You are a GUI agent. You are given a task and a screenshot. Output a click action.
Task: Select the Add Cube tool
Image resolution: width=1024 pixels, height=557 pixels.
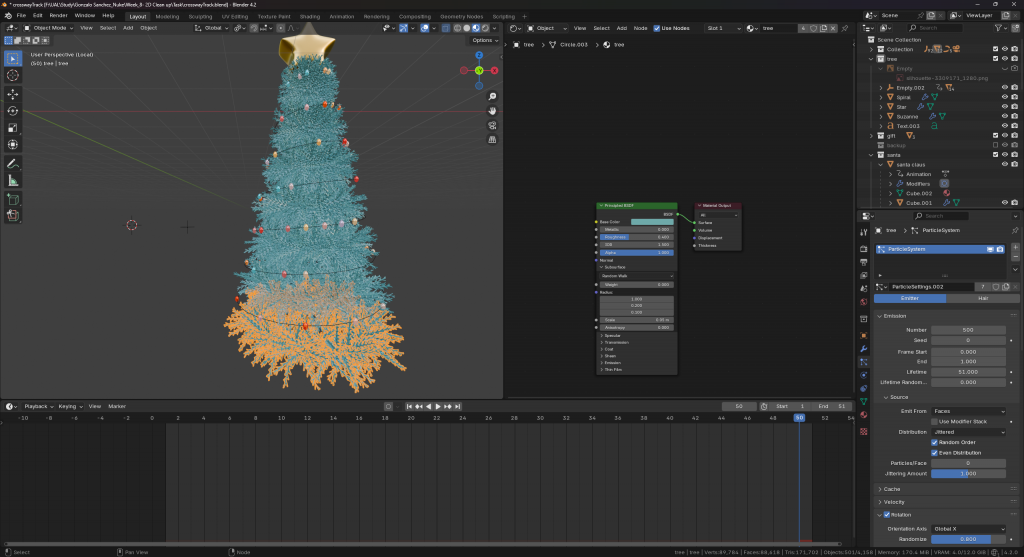pyautogui.click(x=12, y=199)
